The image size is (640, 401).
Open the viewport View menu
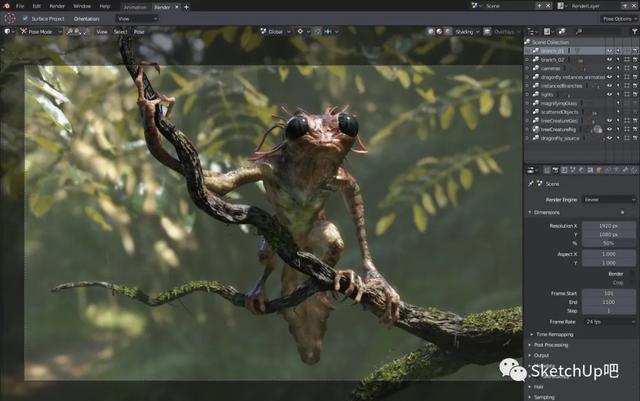pyautogui.click(x=102, y=31)
